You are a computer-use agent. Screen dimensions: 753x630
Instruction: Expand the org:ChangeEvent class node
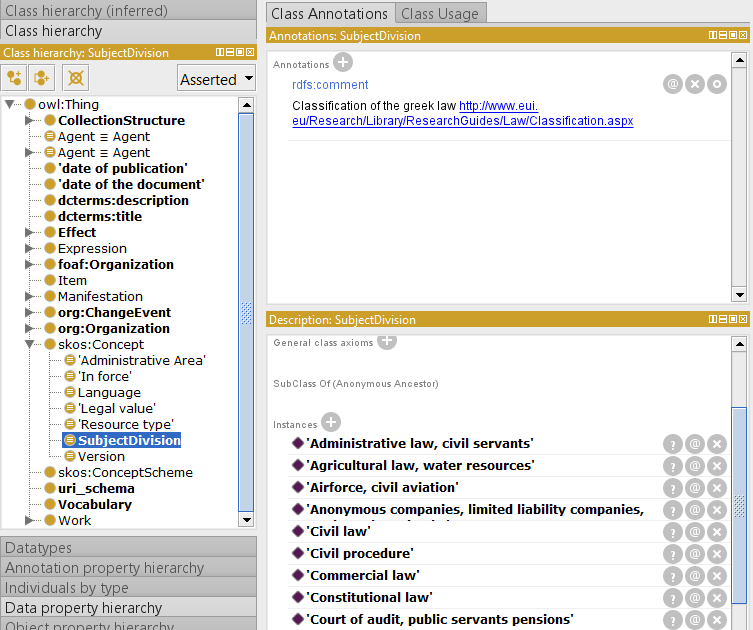point(29,313)
